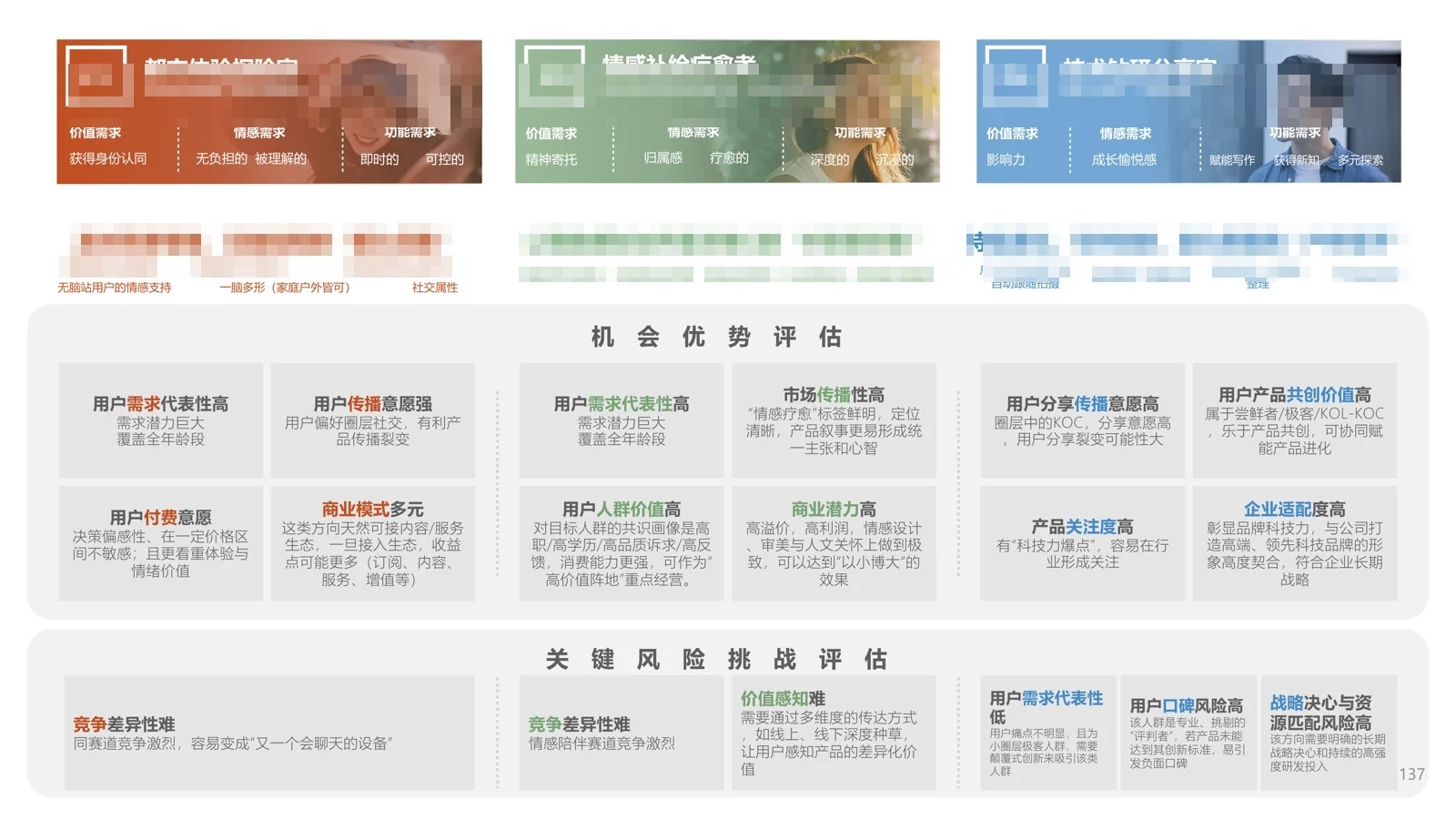Select the 产品关注度高 card
This screenshot has height=819, width=1456.
coord(1082,543)
